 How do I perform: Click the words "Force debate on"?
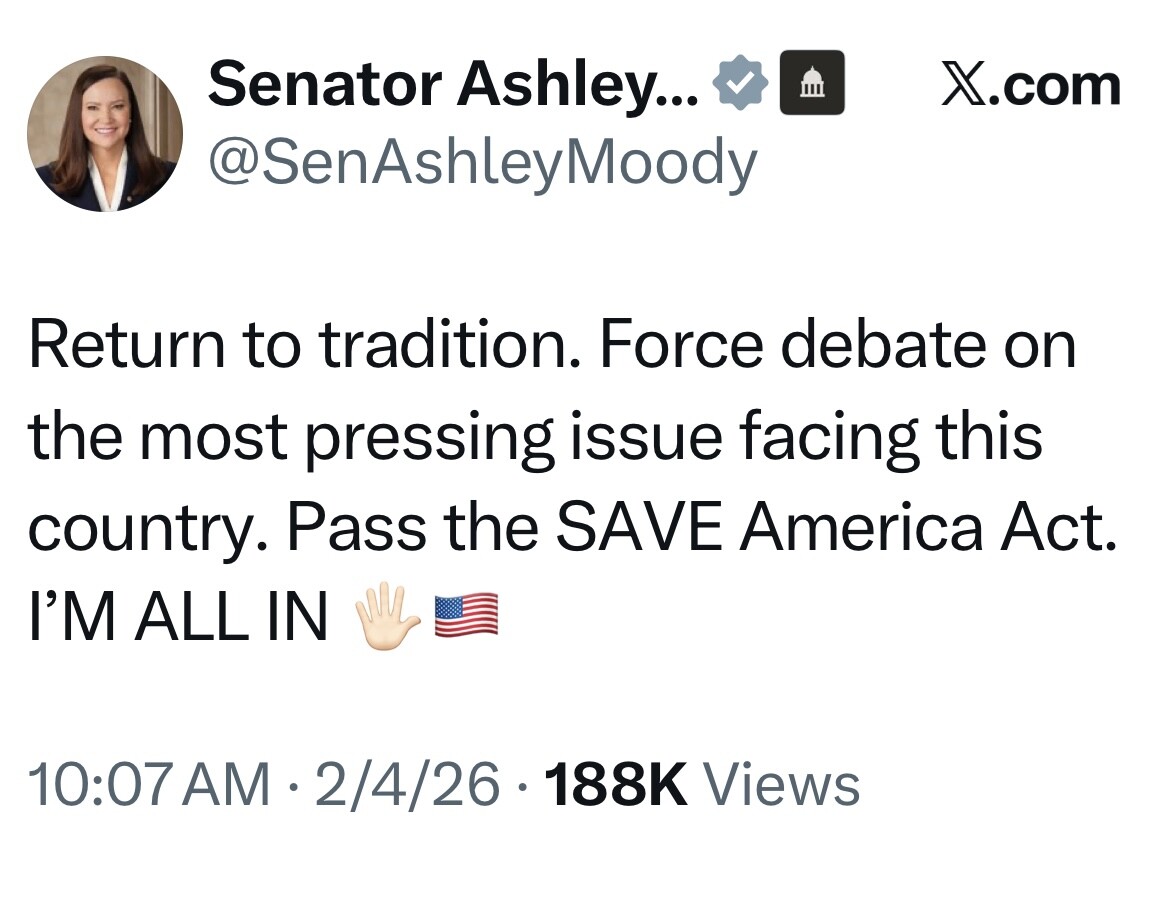838,346
